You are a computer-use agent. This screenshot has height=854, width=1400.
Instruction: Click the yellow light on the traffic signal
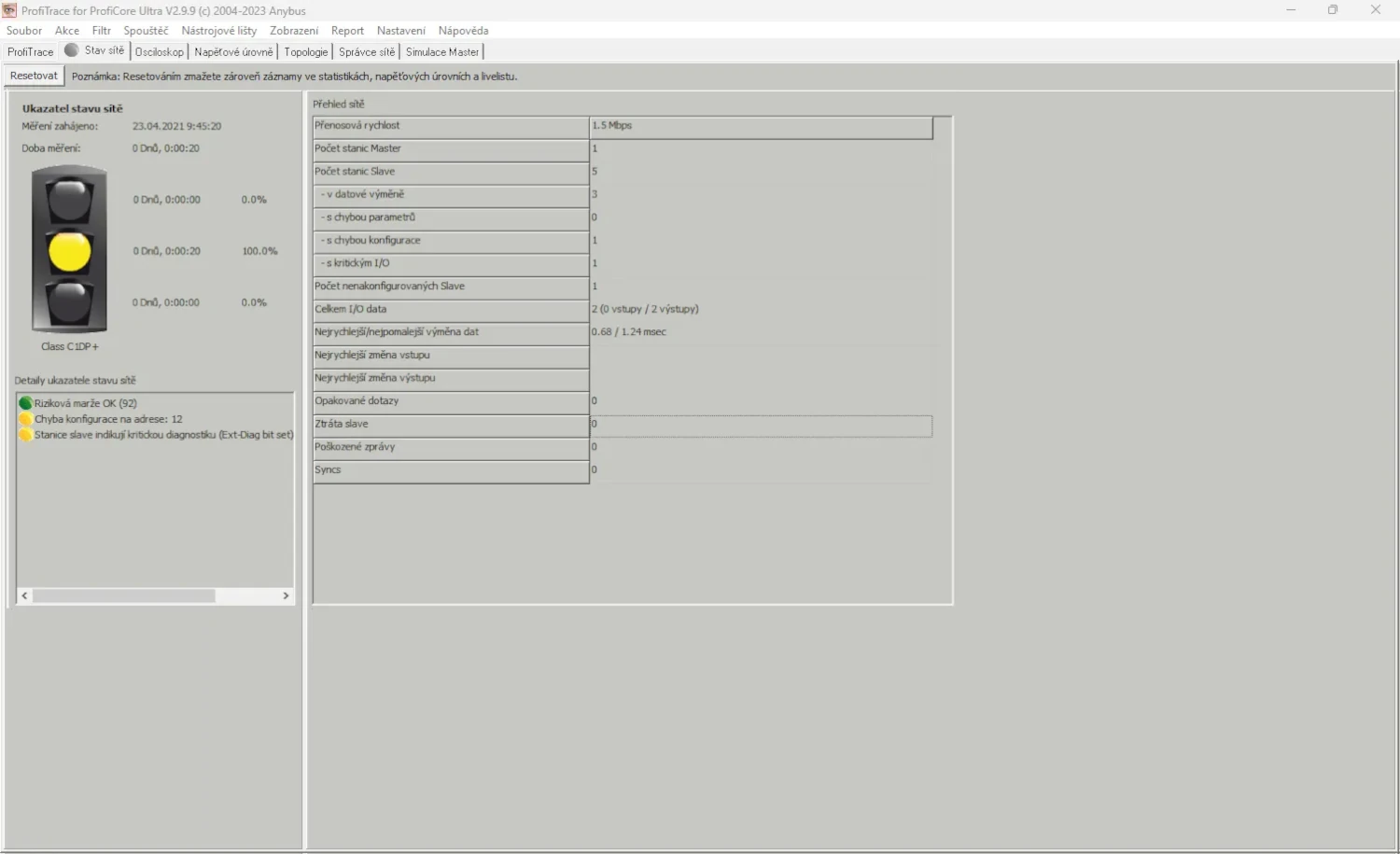[x=70, y=251]
